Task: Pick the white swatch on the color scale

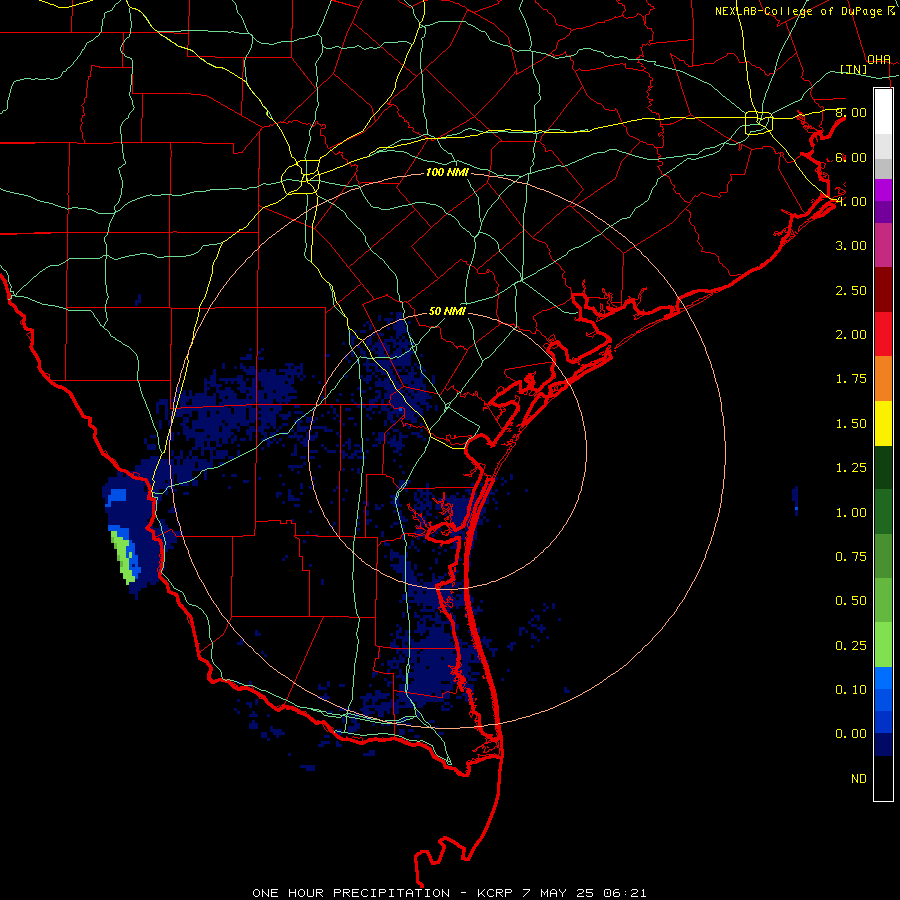Action: click(883, 111)
